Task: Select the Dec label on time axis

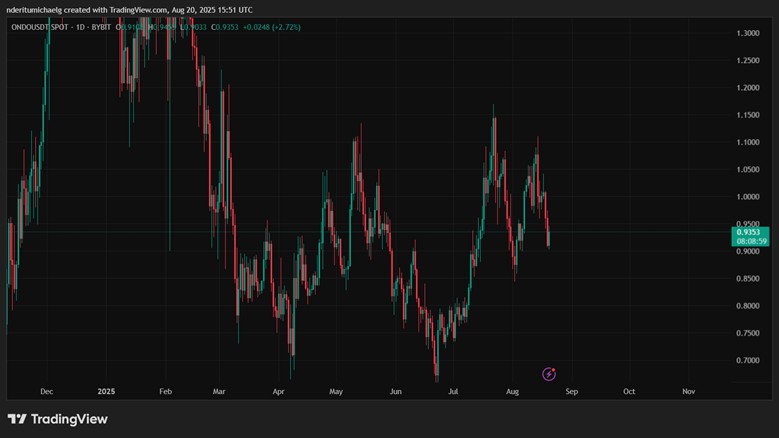Action: [x=45, y=391]
